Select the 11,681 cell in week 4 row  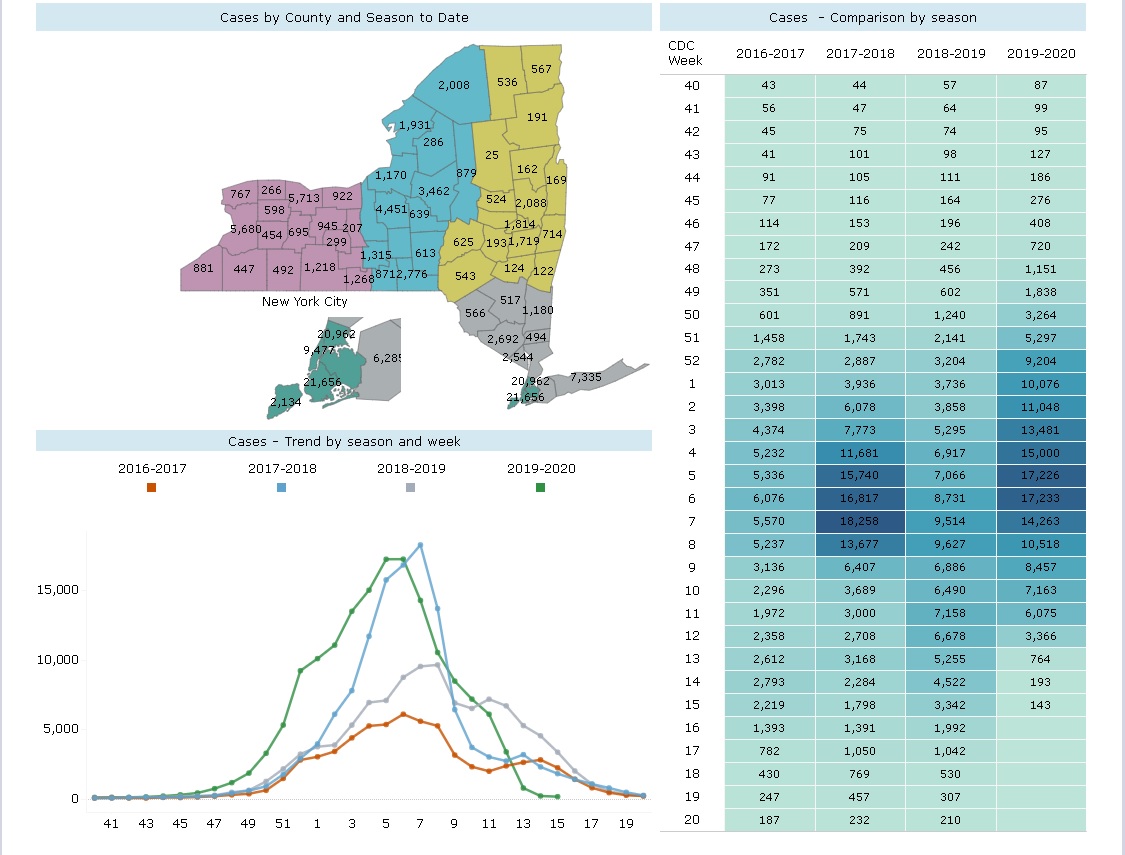click(860, 453)
